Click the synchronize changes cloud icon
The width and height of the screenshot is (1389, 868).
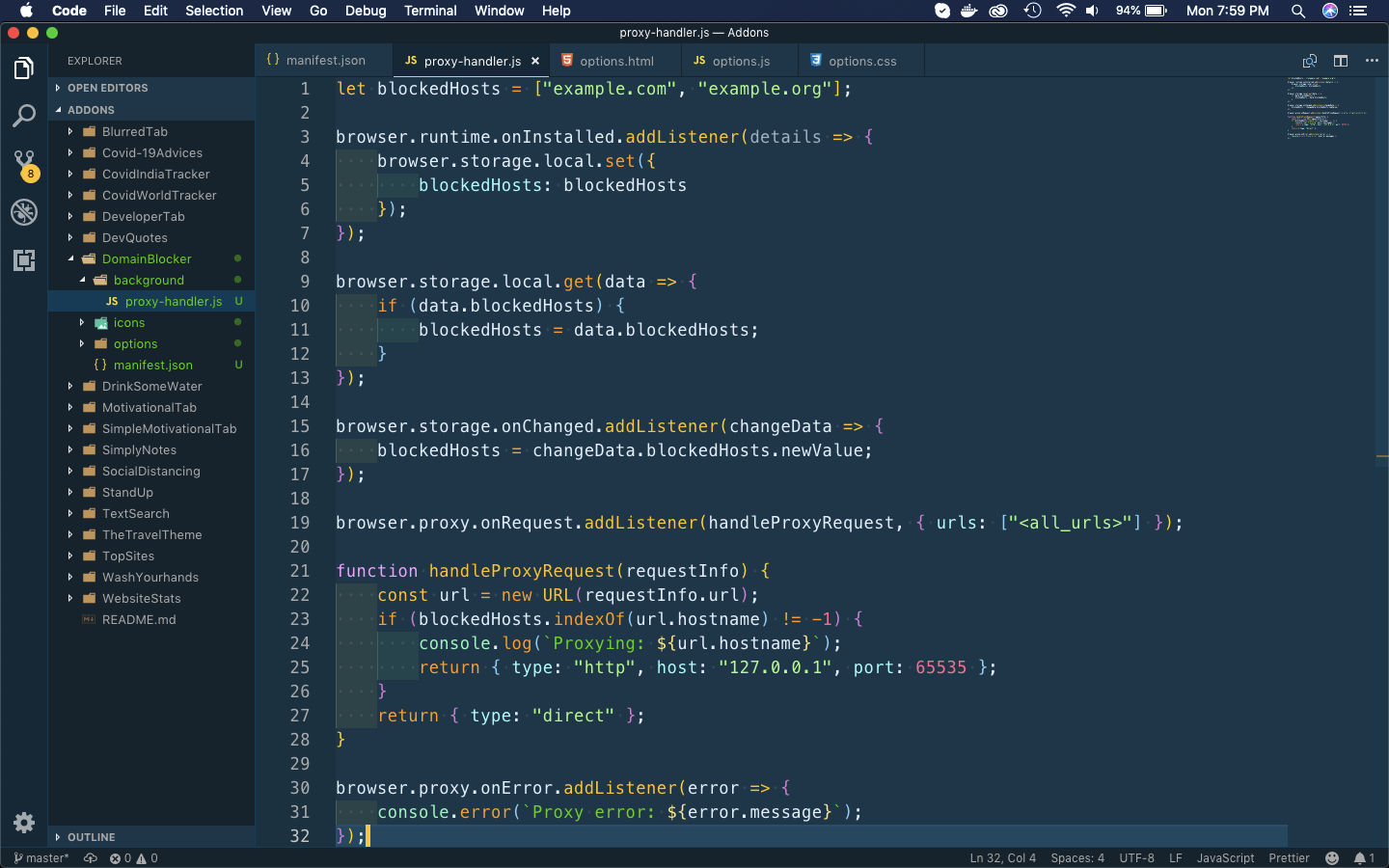[x=91, y=858]
